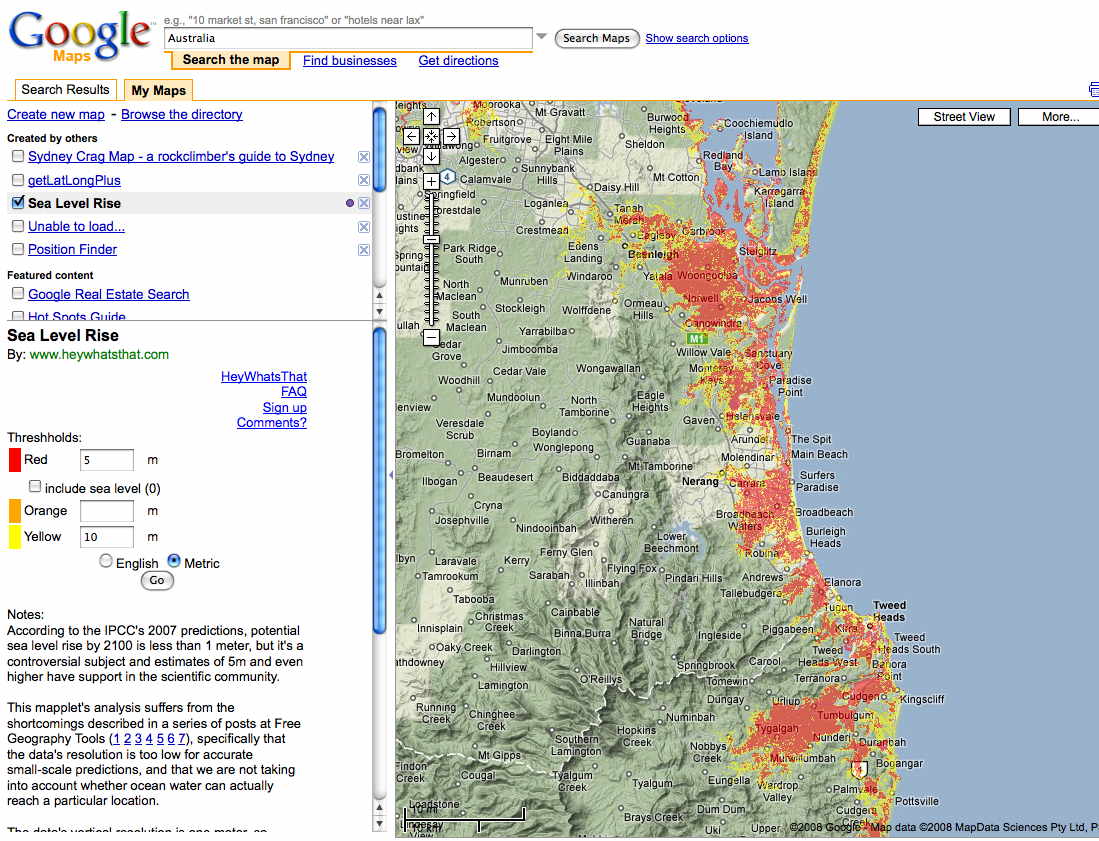
Task: Select the English units radio button
Action: [x=106, y=562]
